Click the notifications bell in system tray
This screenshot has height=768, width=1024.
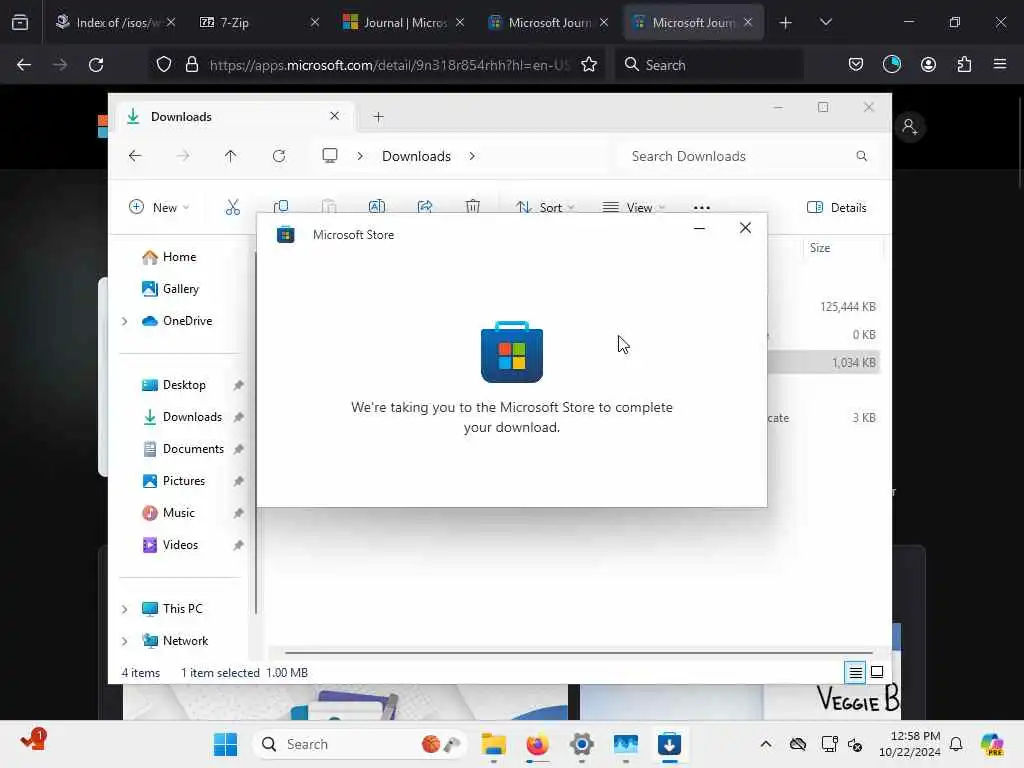click(956, 744)
